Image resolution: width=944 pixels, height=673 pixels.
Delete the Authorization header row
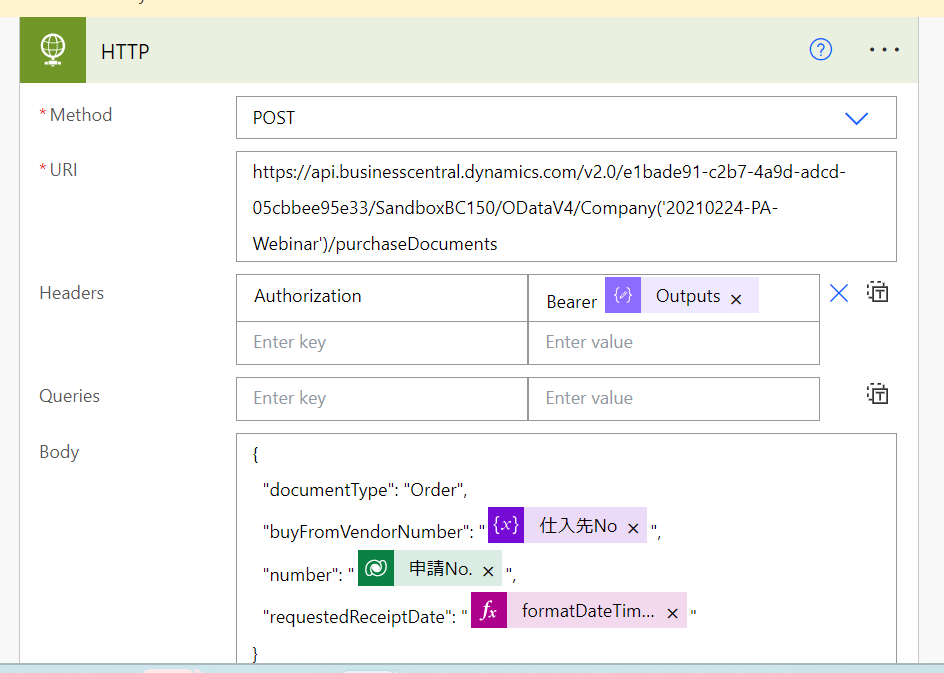pos(839,293)
